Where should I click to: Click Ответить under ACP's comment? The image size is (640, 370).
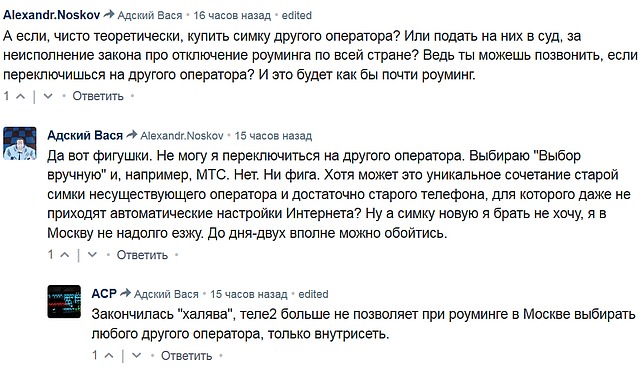click(x=187, y=356)
